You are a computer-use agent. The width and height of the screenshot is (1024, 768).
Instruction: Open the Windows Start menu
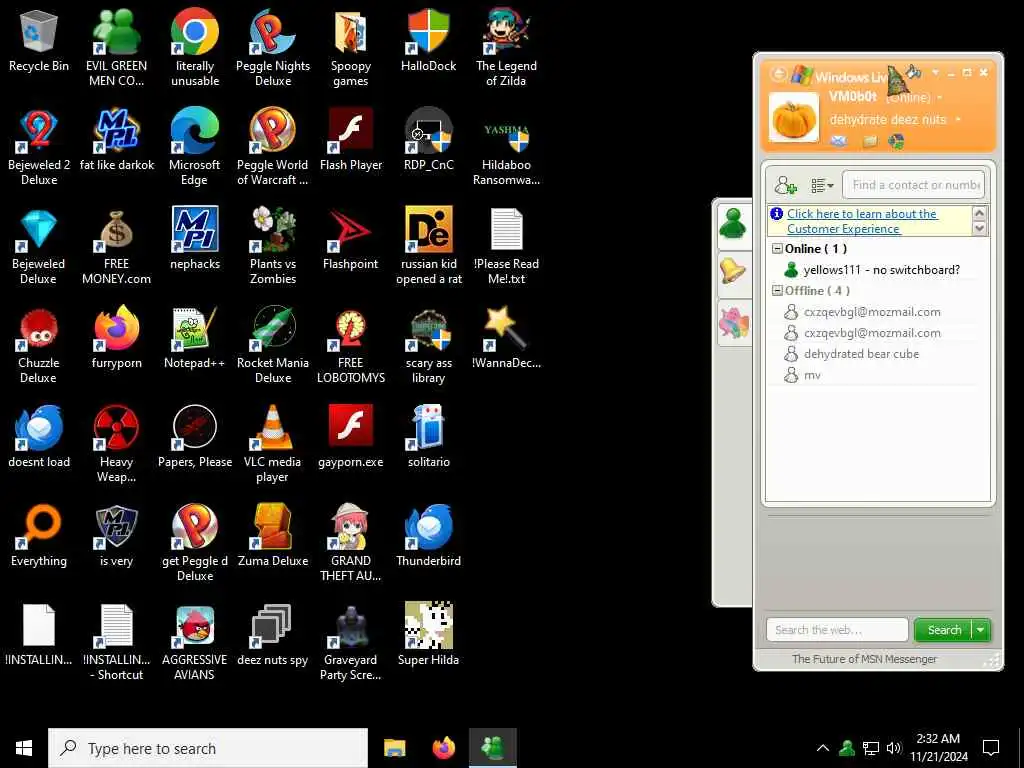point(24,748)
